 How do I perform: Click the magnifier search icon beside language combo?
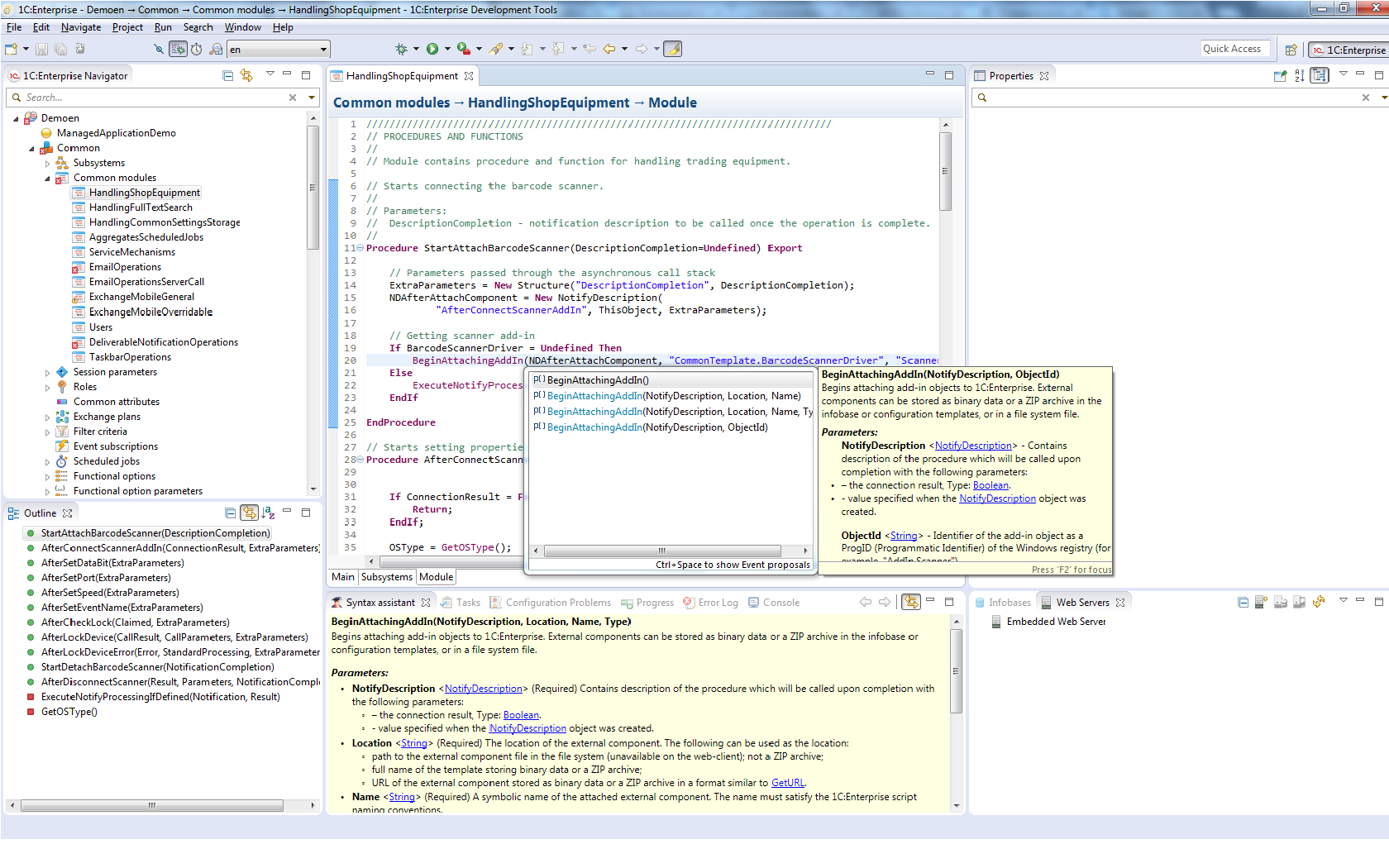216,49
